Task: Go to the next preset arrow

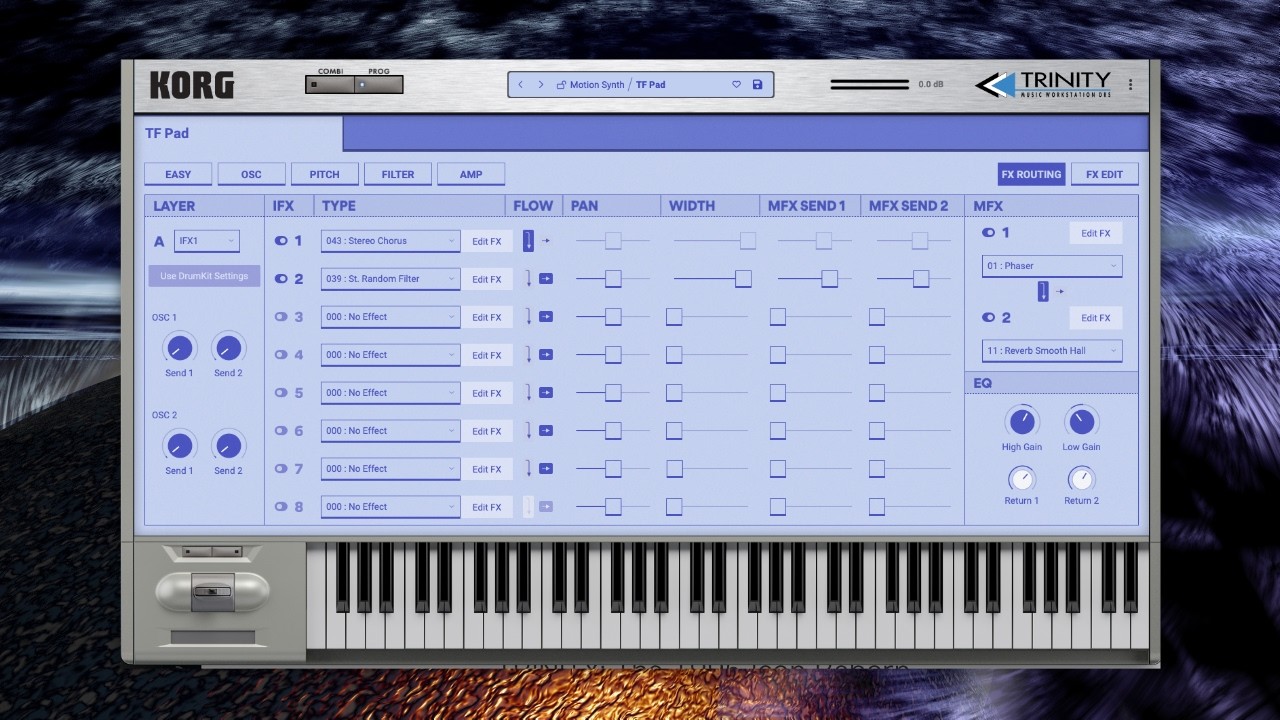Action: point(541,85)
